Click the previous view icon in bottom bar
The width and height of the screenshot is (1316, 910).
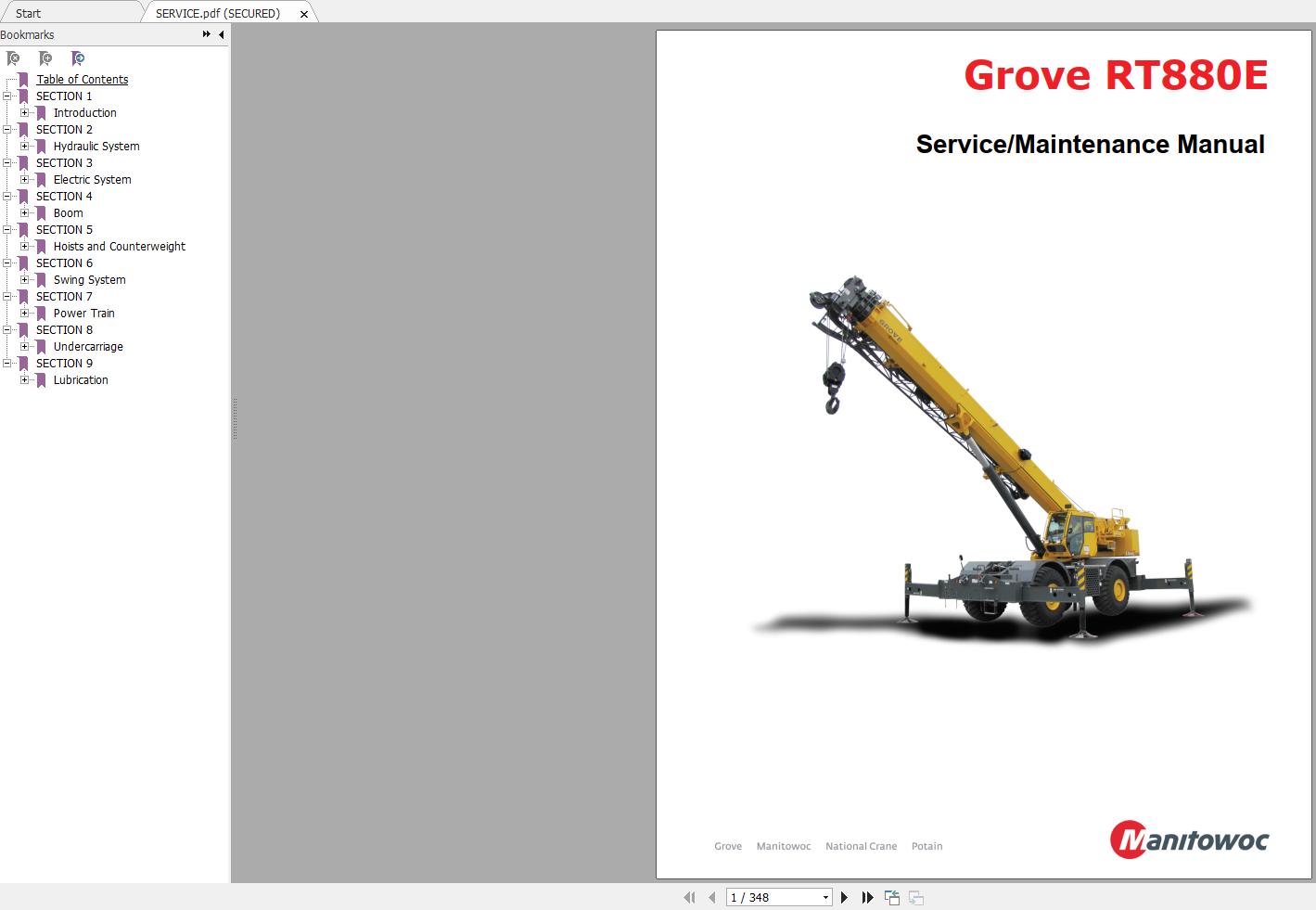892,897
